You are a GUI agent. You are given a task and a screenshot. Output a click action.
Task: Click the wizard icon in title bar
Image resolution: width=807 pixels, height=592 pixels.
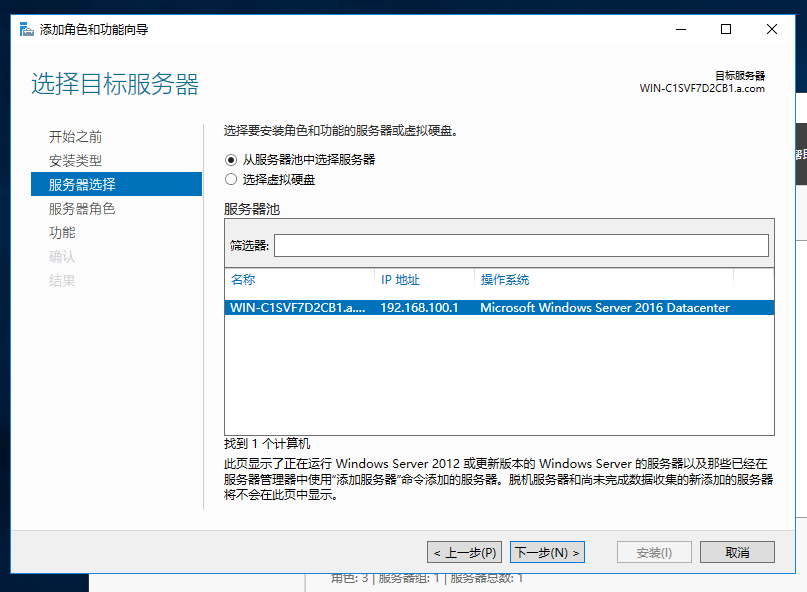[26, 29]
